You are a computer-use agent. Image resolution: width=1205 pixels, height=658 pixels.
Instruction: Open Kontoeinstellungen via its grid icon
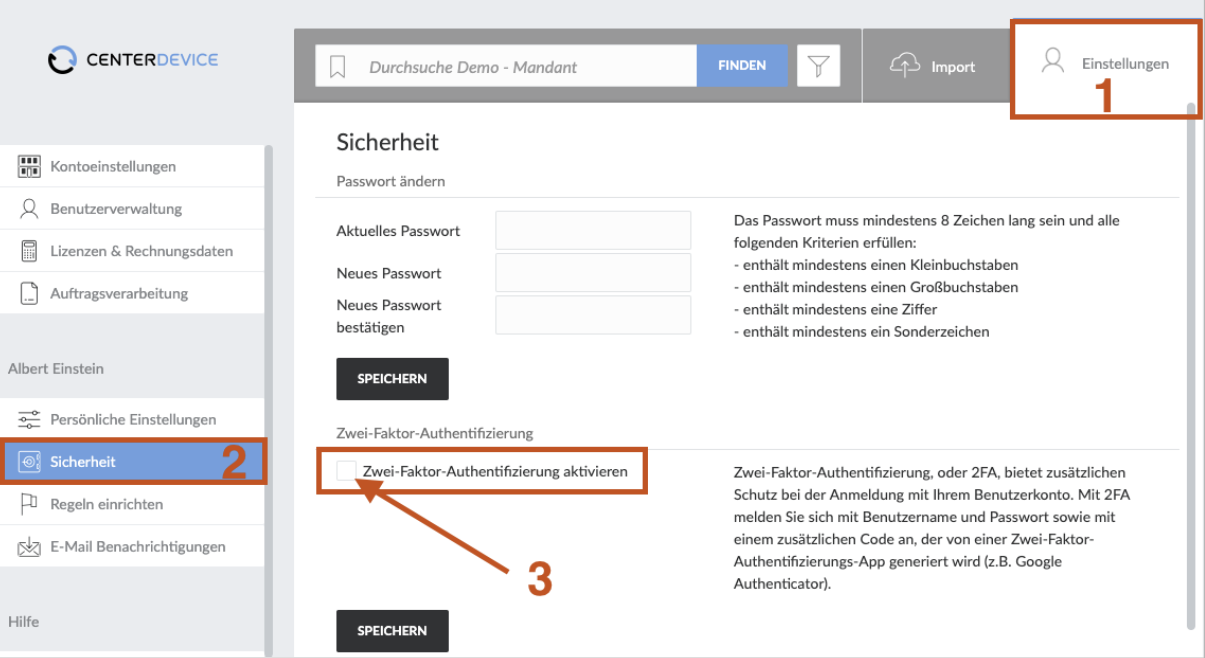[x=29, y=166]
